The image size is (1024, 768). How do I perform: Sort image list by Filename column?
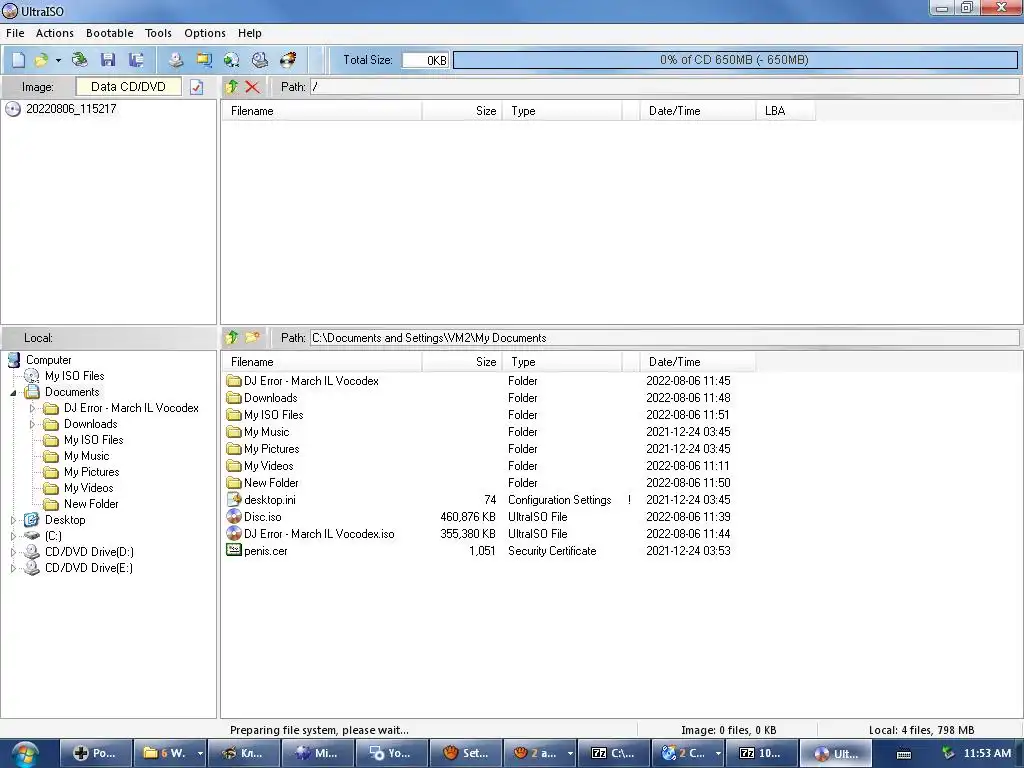point(322,111)
